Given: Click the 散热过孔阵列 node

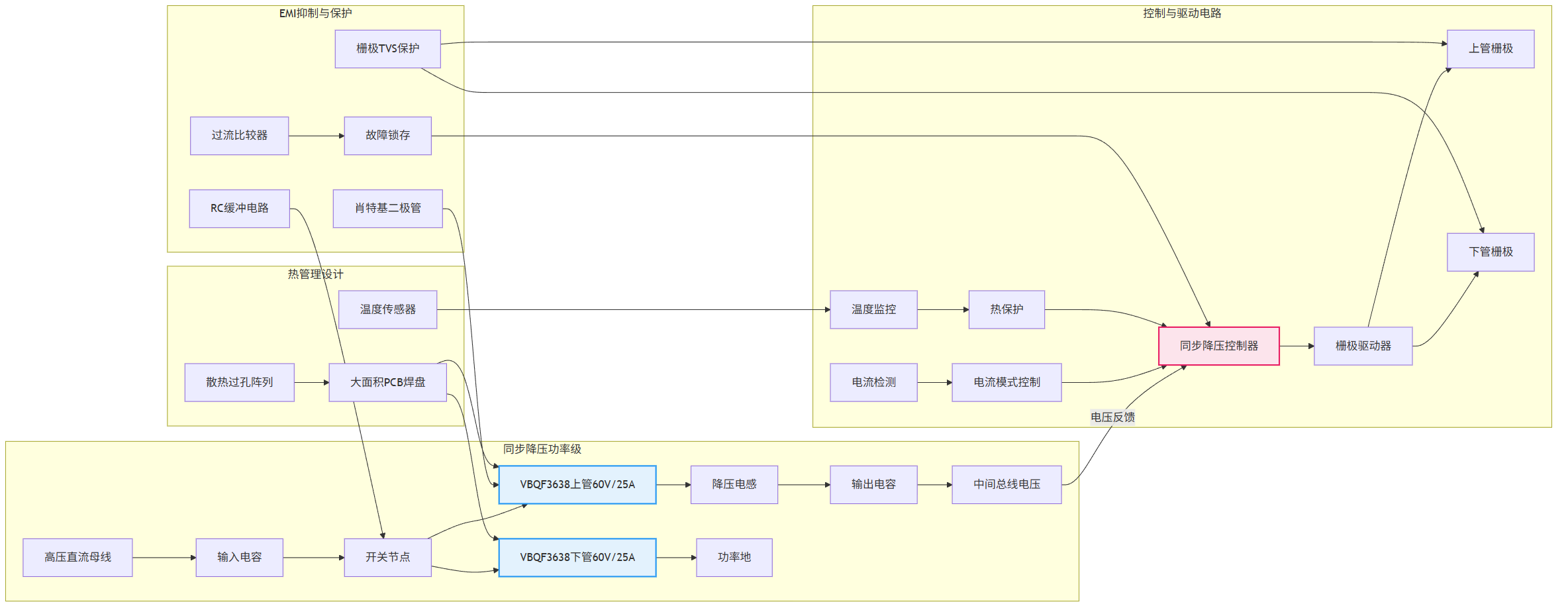Looking at the screenshot, I should (x=240, y=383).
